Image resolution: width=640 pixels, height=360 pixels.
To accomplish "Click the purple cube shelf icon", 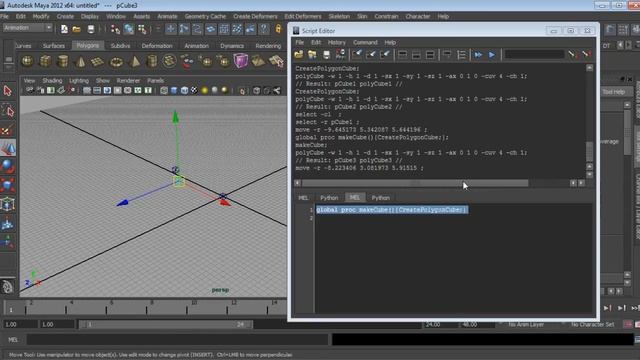I will 240,61.
